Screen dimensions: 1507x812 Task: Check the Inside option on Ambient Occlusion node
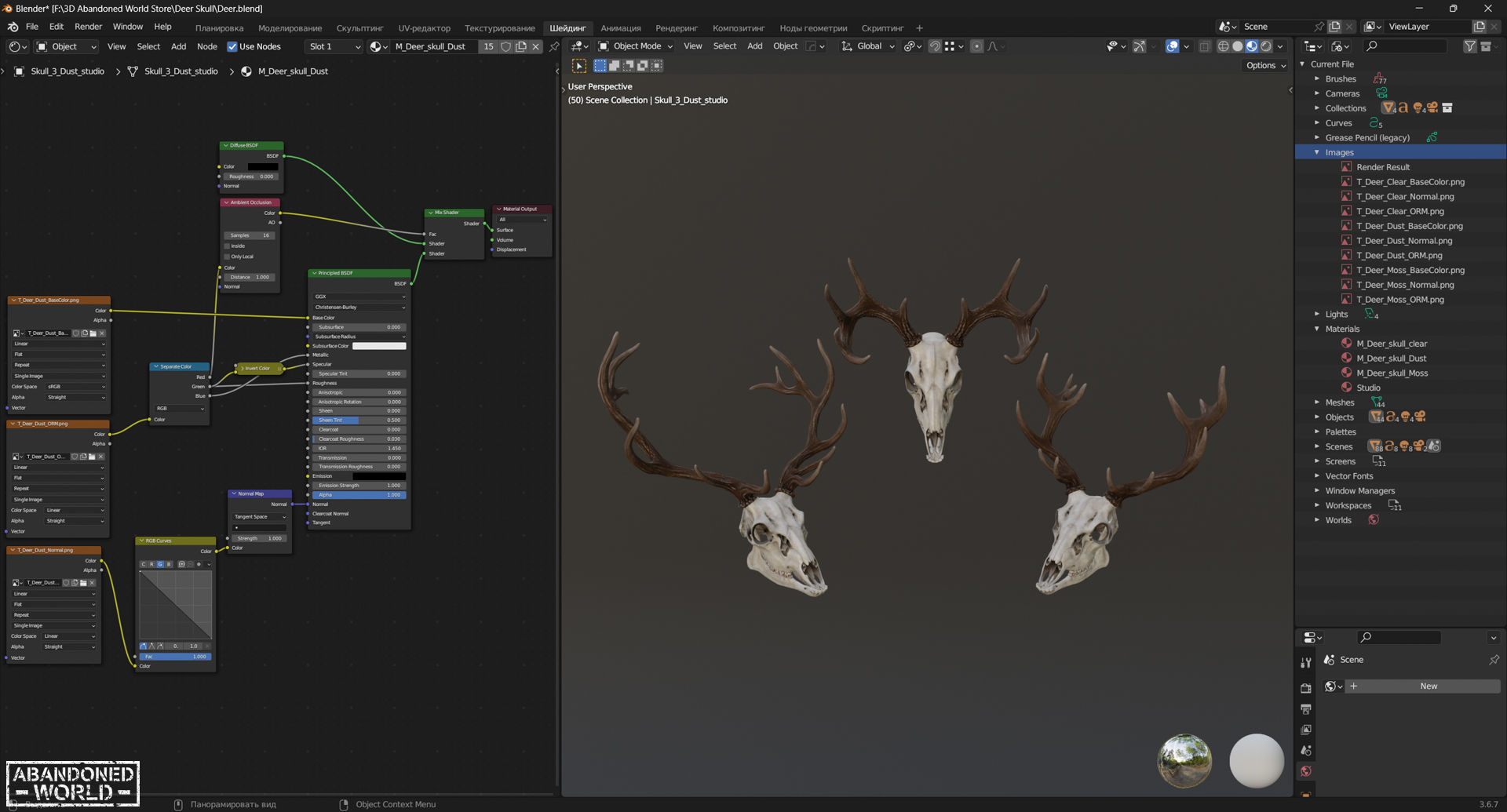click(228, 246)
